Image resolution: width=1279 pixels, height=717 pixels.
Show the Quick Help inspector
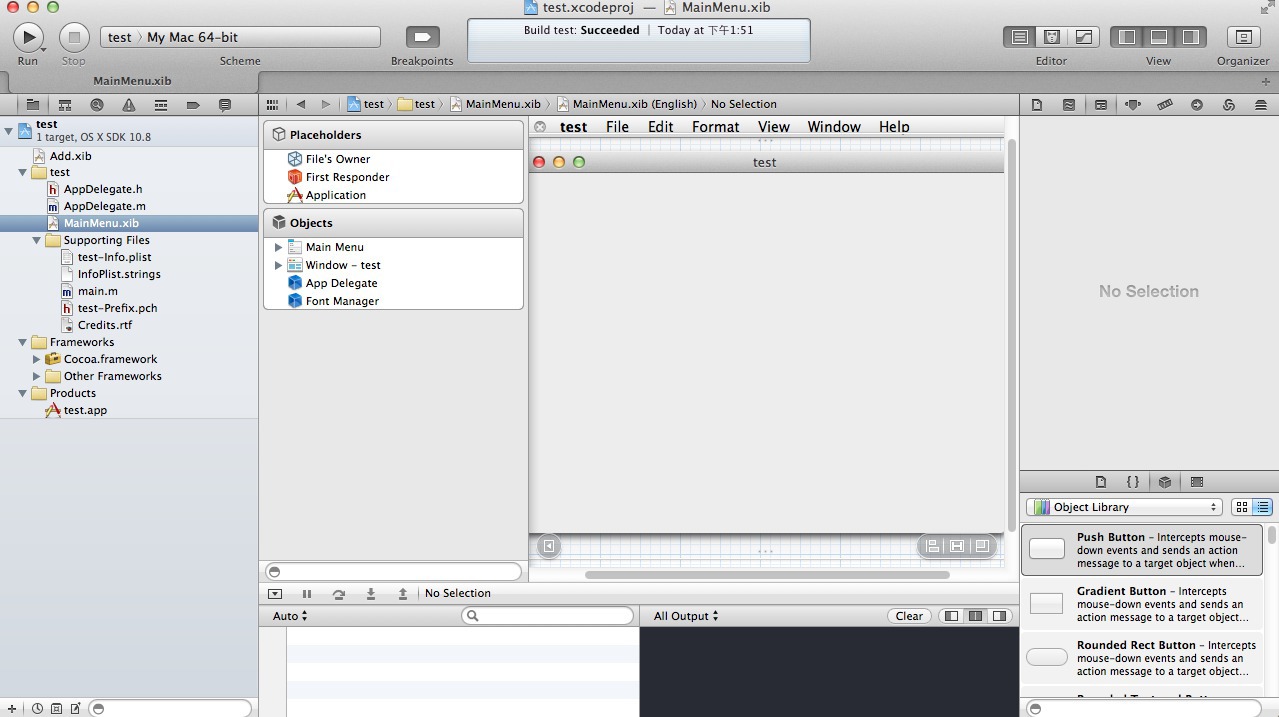tap(1069, 104)
